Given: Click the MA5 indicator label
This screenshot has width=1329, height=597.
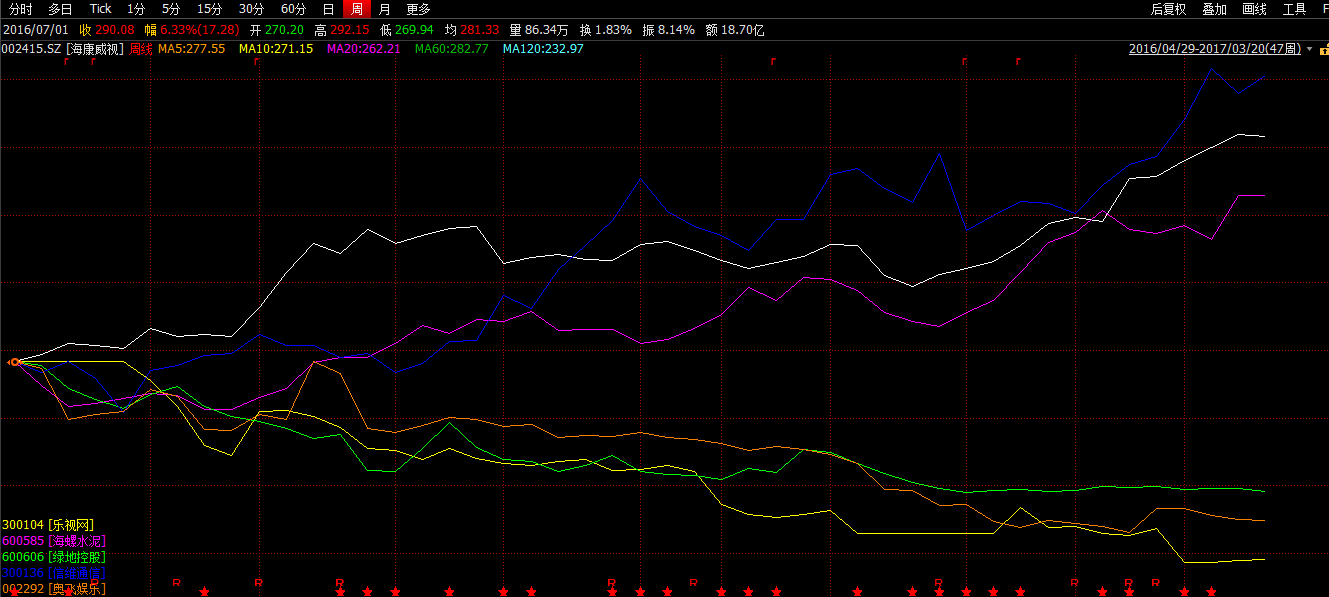Looking at the screenshot, I should [192, 49].
